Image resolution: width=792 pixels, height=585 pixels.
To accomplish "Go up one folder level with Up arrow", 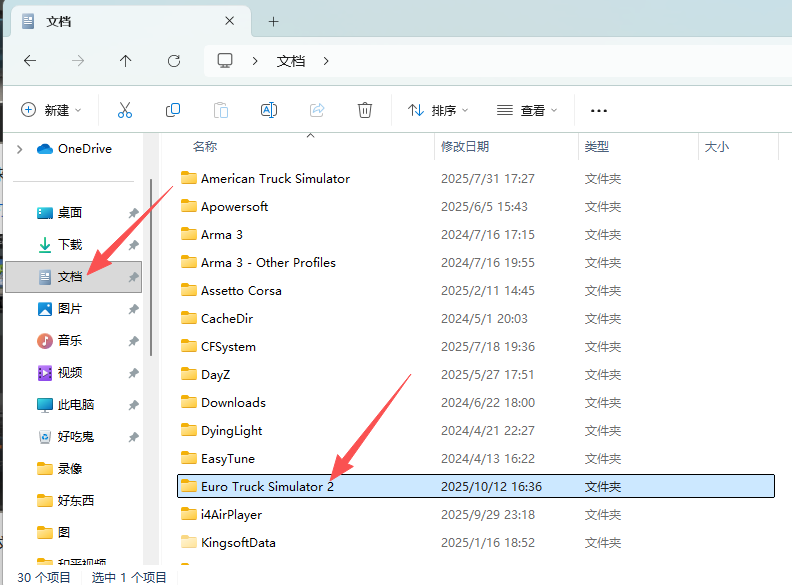I will (125, 61).
